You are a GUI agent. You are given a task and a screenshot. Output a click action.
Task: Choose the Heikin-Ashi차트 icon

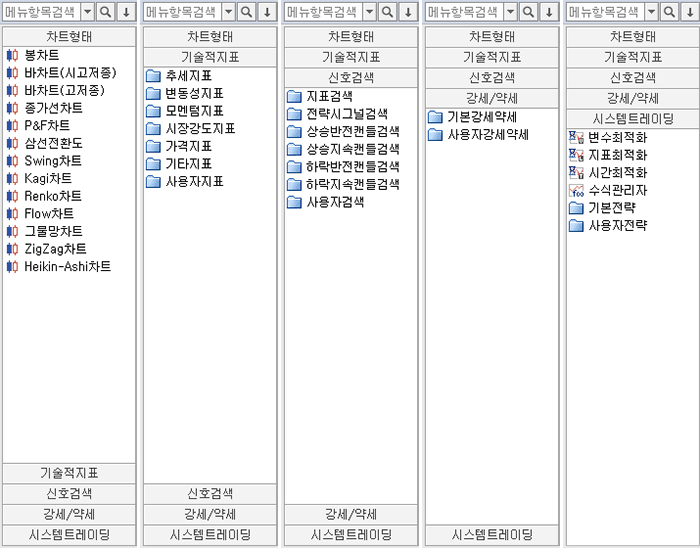click(x=12, y=266)
